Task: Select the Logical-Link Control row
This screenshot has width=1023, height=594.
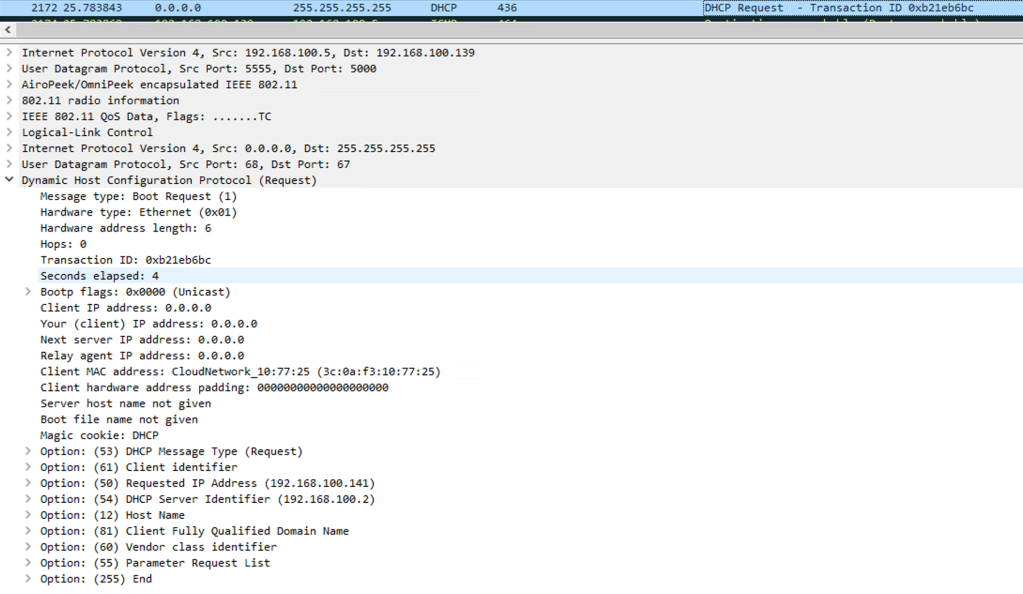Action: [87, 133]
